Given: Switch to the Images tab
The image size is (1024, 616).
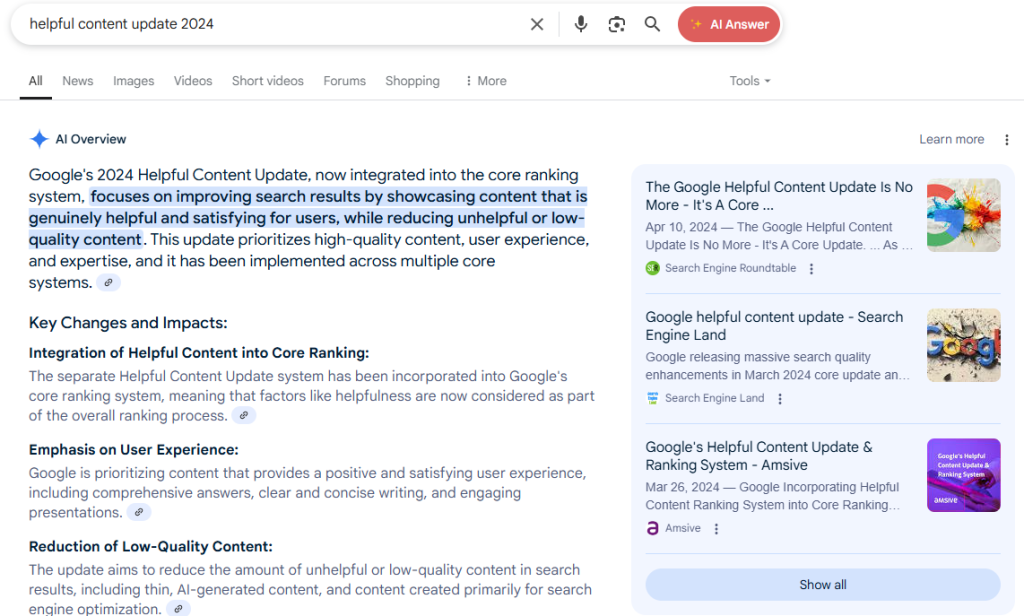Looking at the screenshot, I should (133, 81).
